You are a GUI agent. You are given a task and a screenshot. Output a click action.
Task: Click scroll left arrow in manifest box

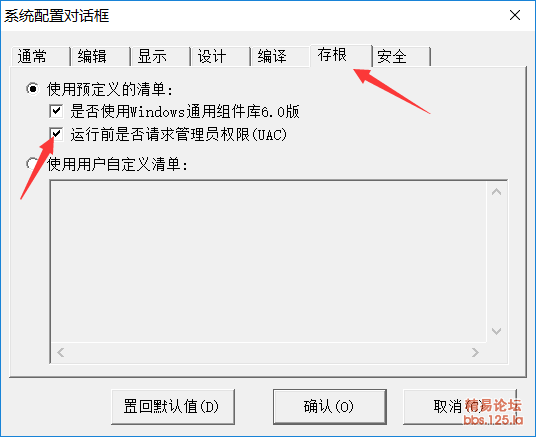(61, 352)
